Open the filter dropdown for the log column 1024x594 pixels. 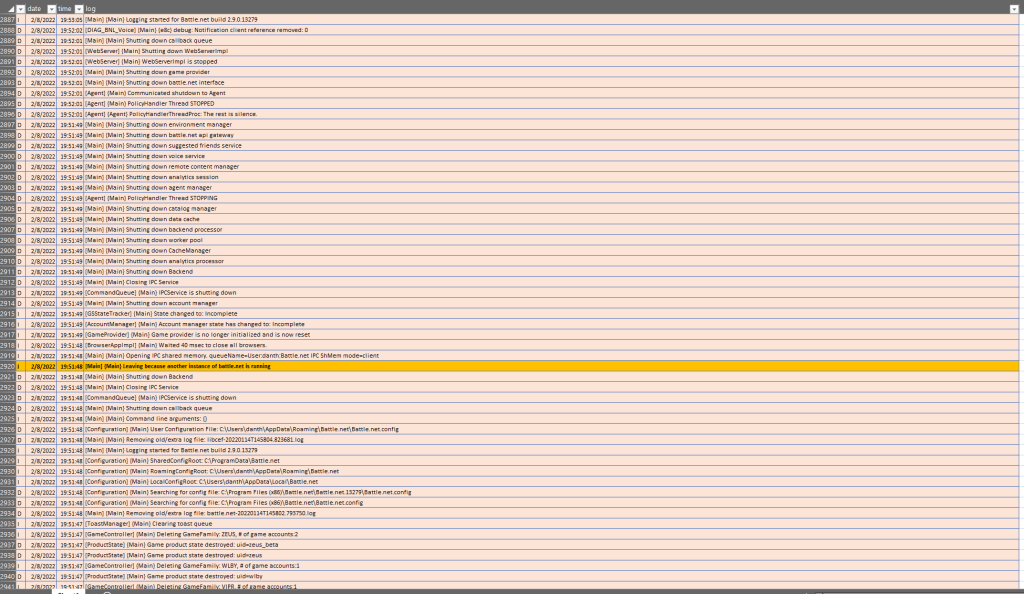[1013, 8]
